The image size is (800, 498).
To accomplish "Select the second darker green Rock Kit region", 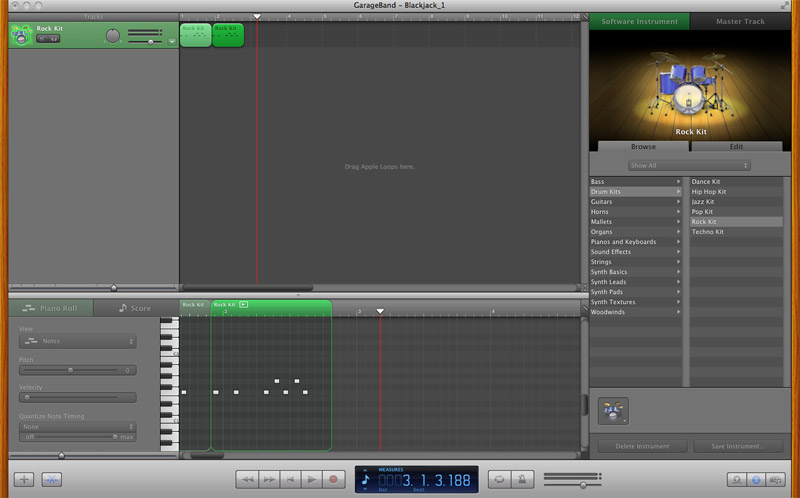I will 228,35.
